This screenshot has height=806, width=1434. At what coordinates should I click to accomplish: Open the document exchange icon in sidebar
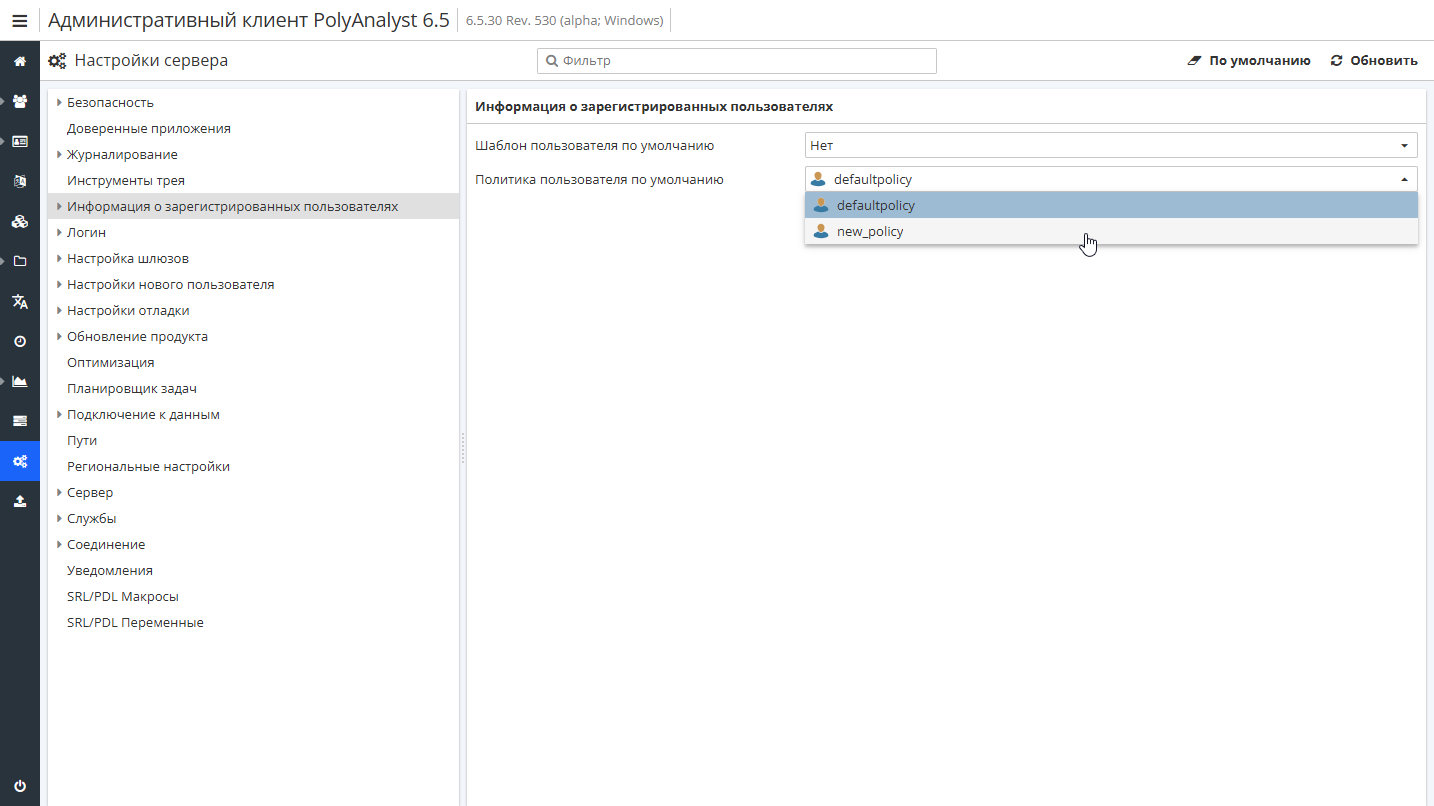20,181
